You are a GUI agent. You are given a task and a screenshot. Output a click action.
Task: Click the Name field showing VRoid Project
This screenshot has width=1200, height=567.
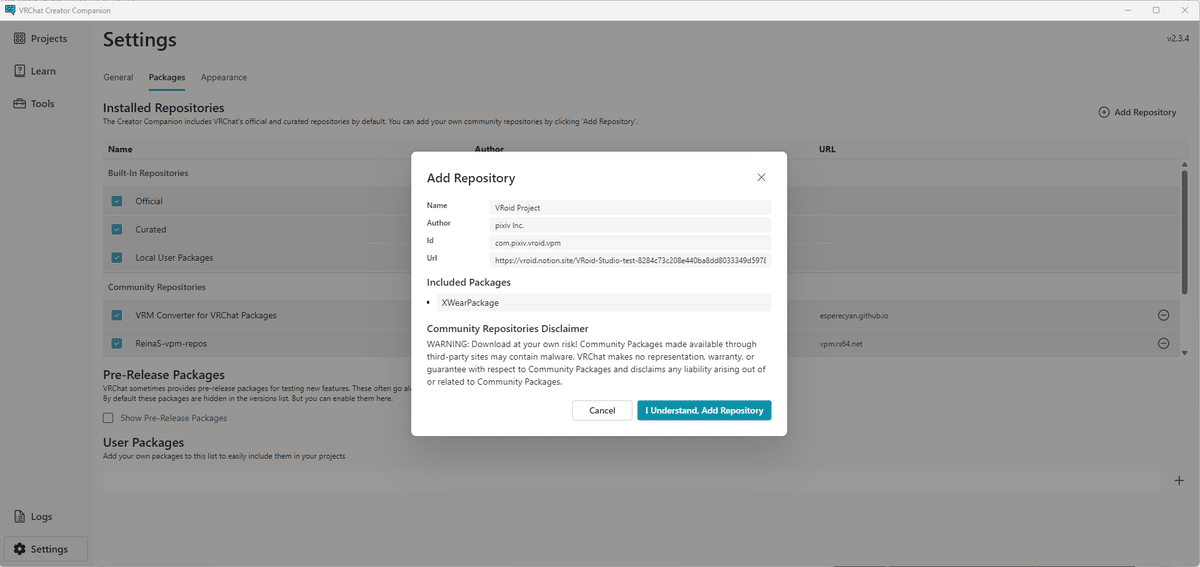[631, 207]
